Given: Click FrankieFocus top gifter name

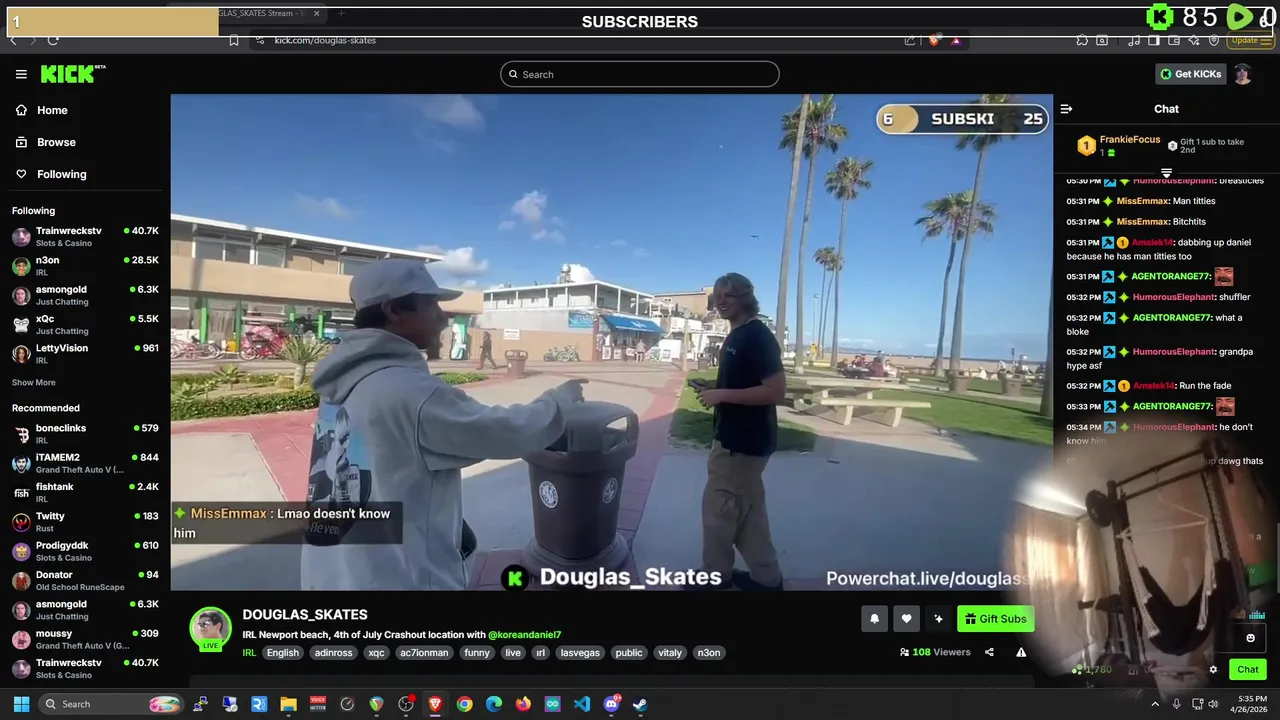Looking at the screenshot, I should [x=1130, y=140].
